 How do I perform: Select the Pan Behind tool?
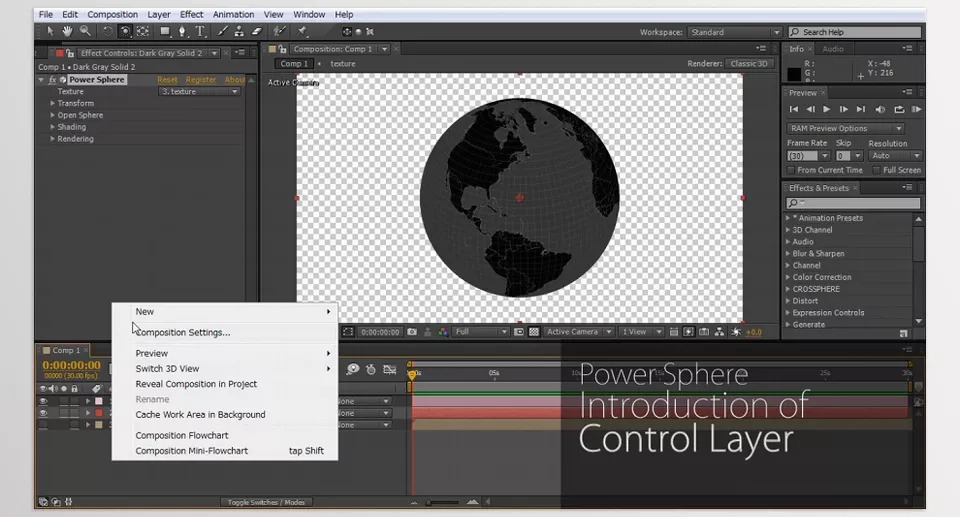coord(143,31)
